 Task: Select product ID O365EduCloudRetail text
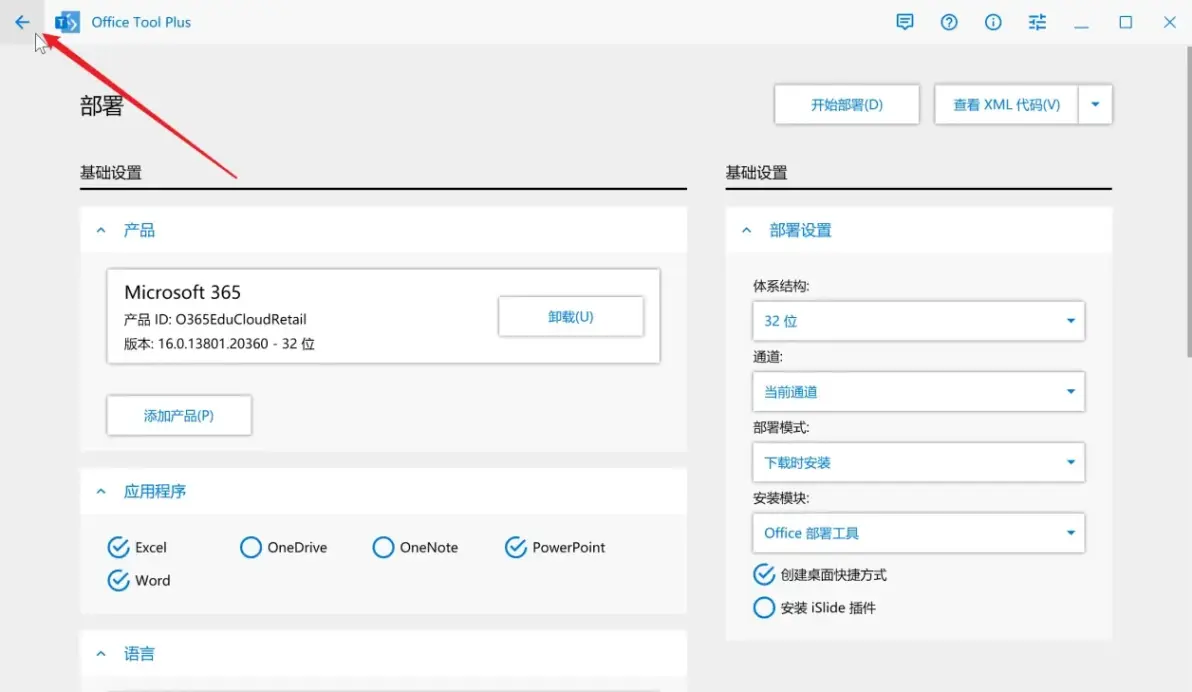241,319
